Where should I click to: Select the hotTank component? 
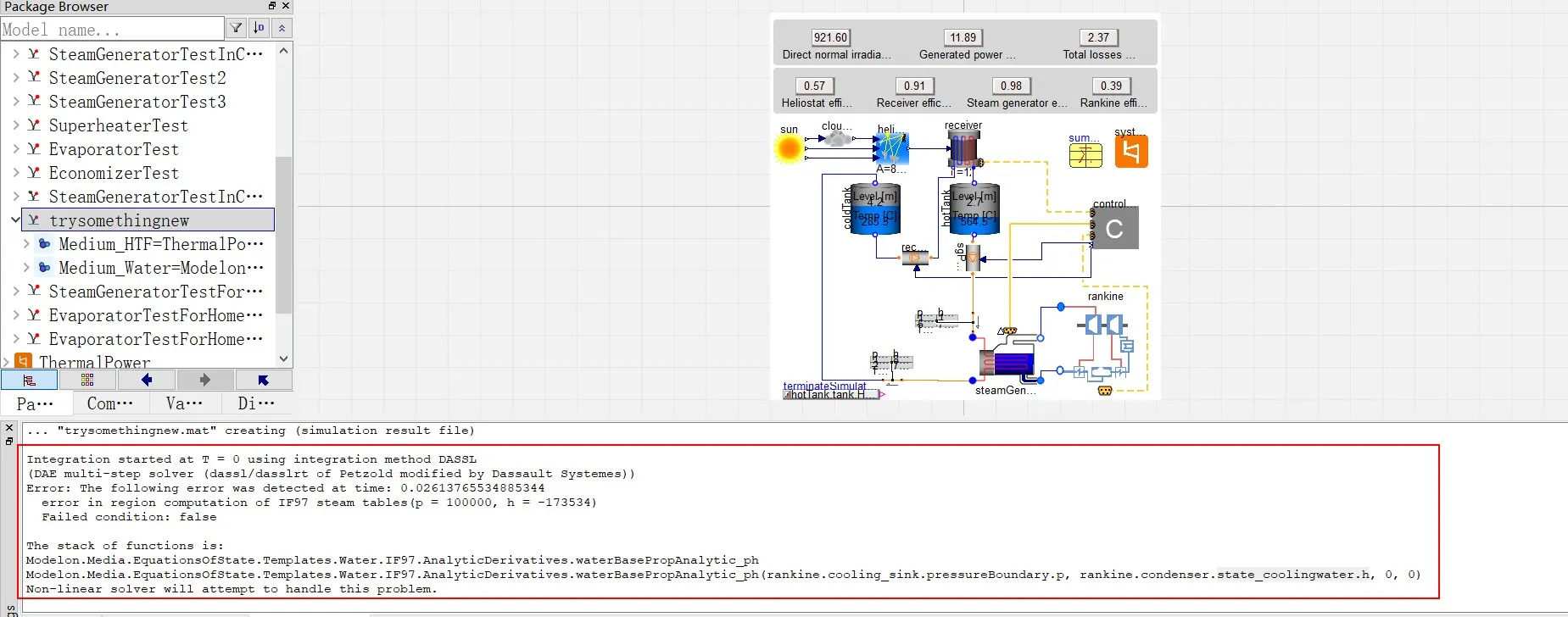pos(974,208)
